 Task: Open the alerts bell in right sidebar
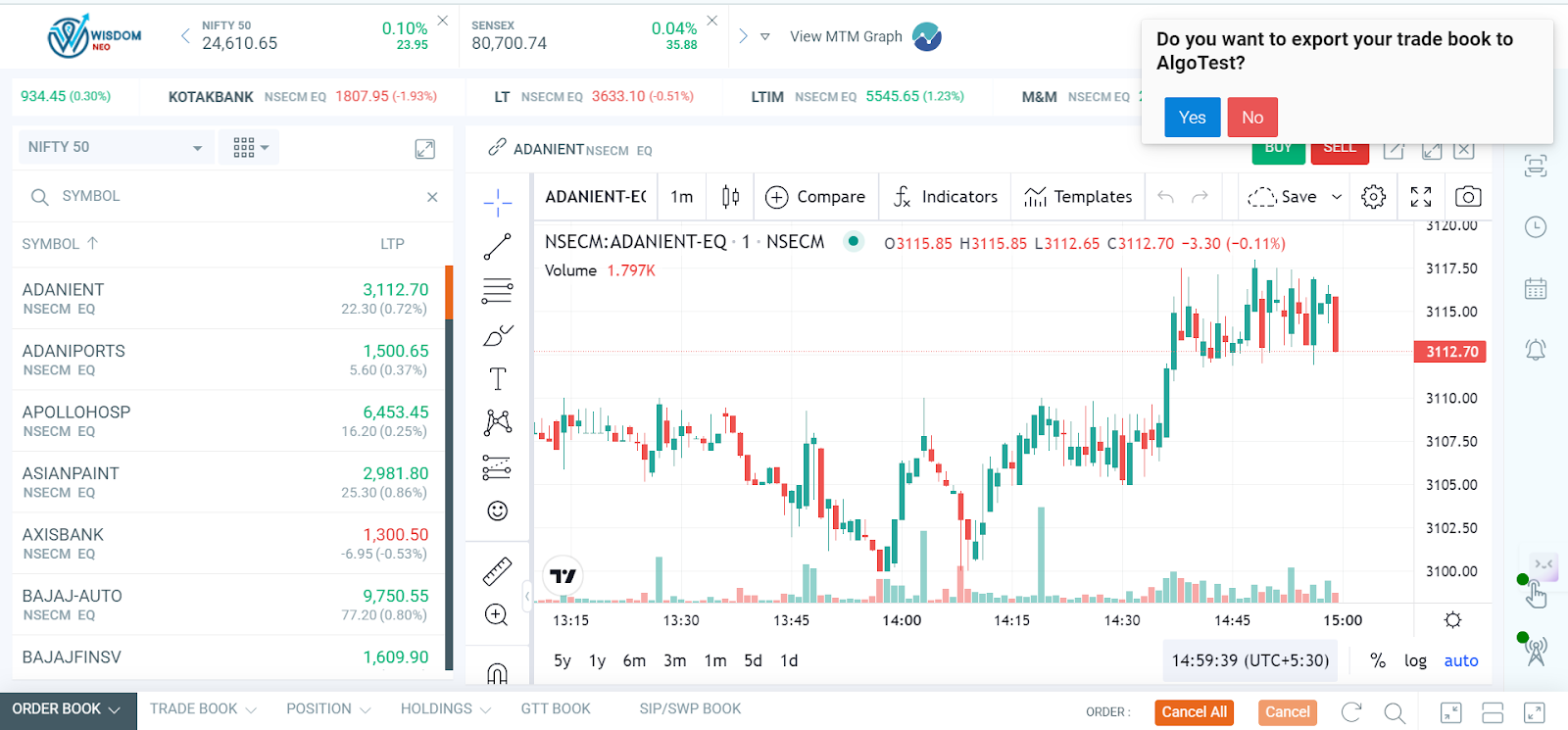click(1536, 350)
